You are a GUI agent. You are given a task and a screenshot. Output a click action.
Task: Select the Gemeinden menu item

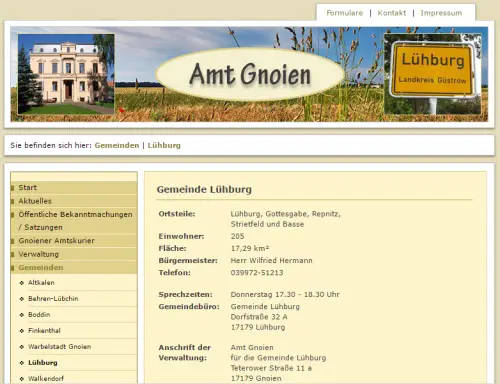(x=74, y=267)
